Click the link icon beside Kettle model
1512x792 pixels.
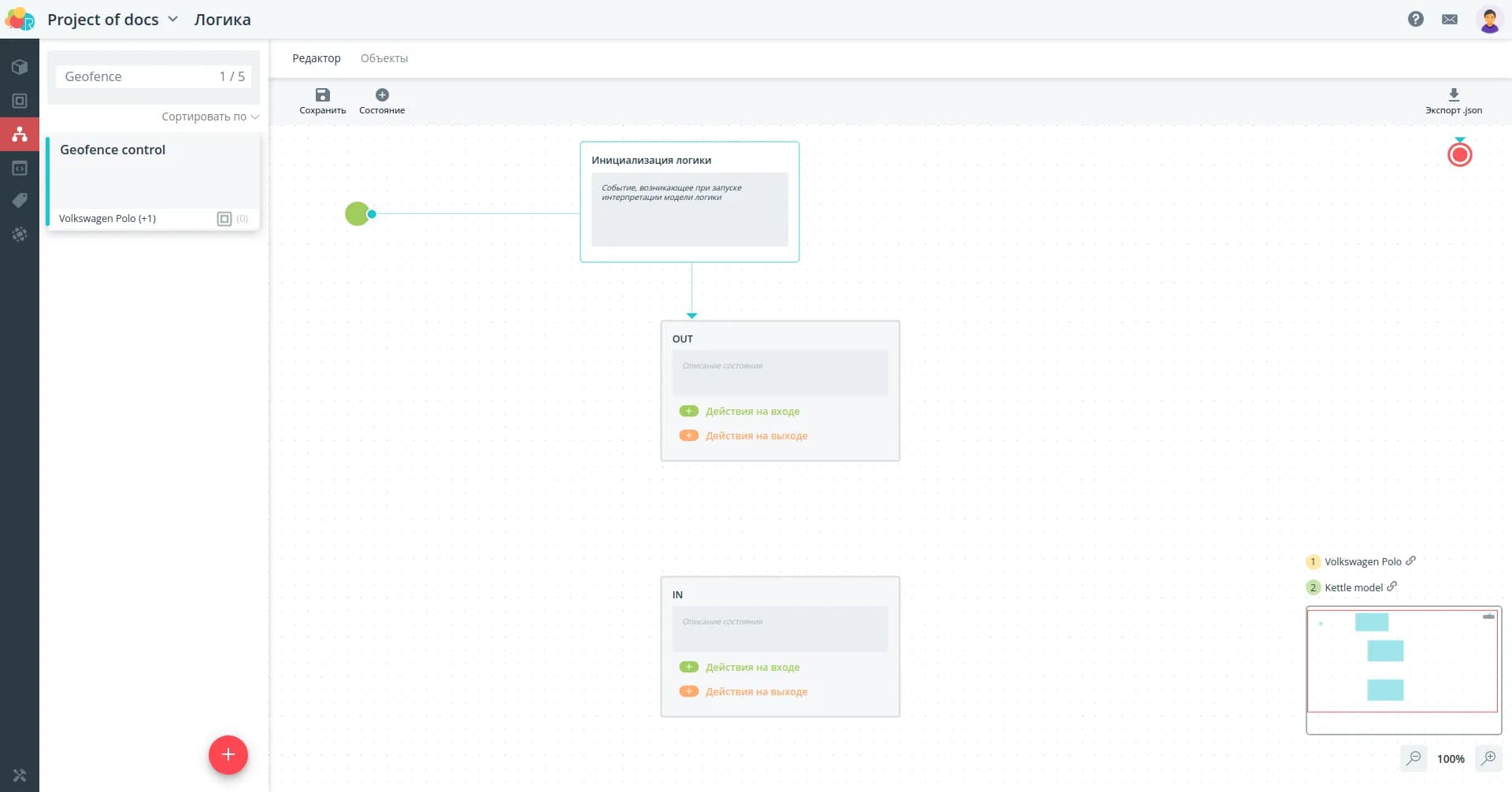point(1392,587)
